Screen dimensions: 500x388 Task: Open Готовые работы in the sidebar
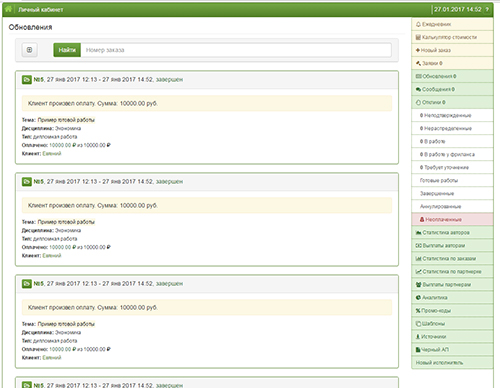pos(452,180)
